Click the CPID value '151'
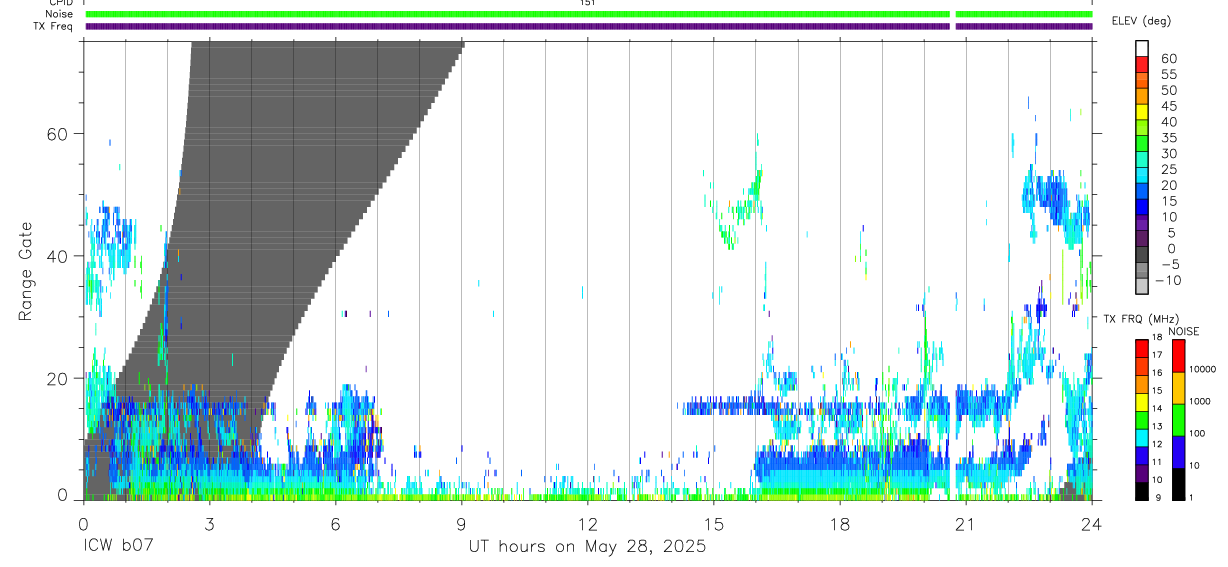The height and width of the screenshot is (567, 1228). pyautogui.click(x=588, y=3)
